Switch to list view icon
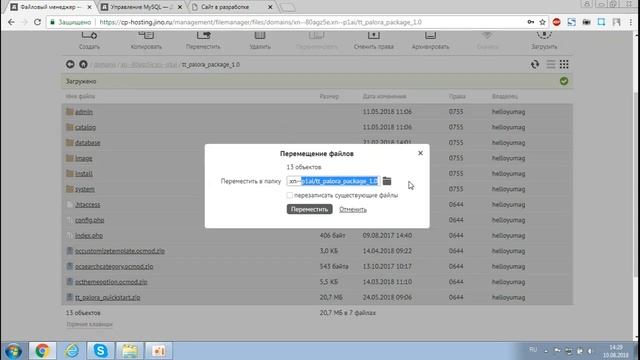 551,64
